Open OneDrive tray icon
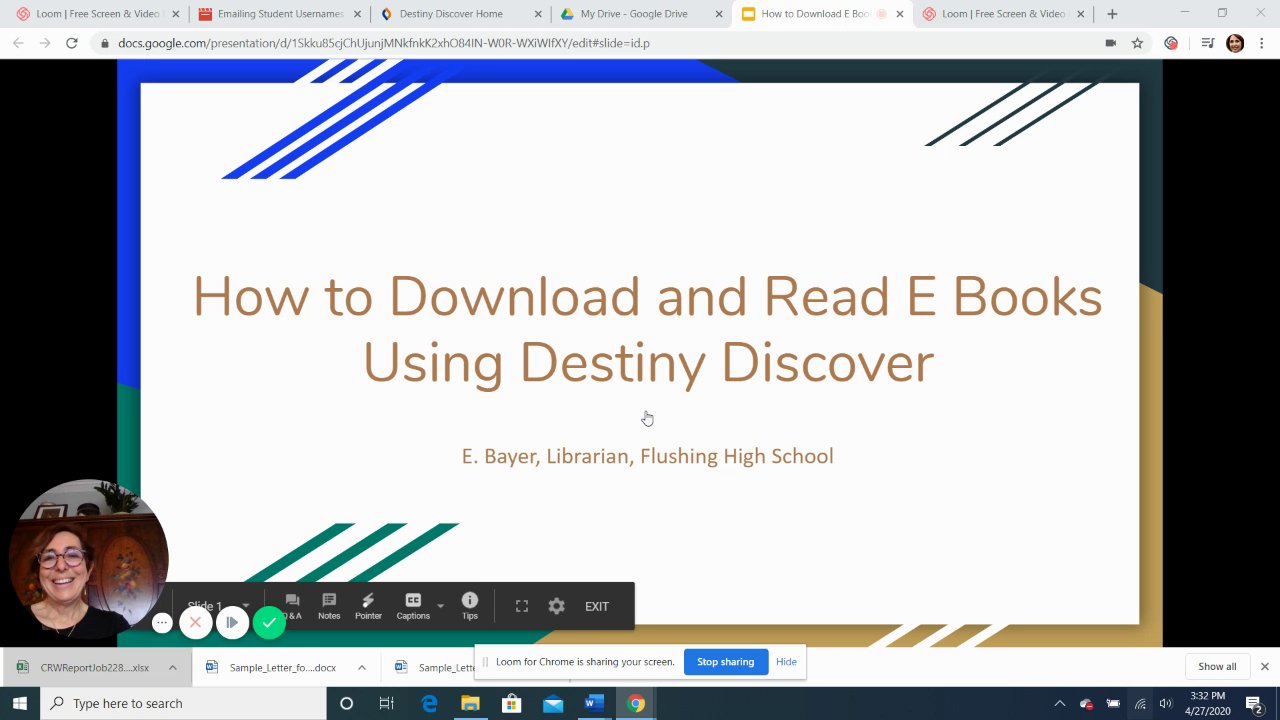Viewport: 1280px width, 720px height. [x=1086, y=704]
